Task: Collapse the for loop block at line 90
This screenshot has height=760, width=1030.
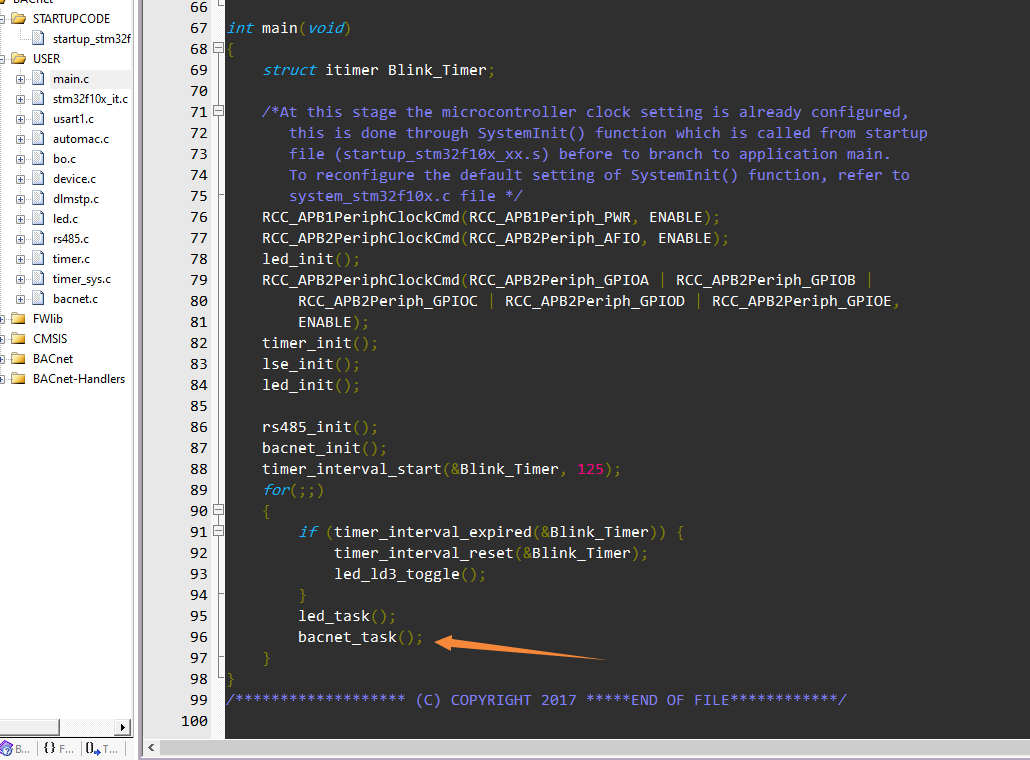Action: (219, 510)
